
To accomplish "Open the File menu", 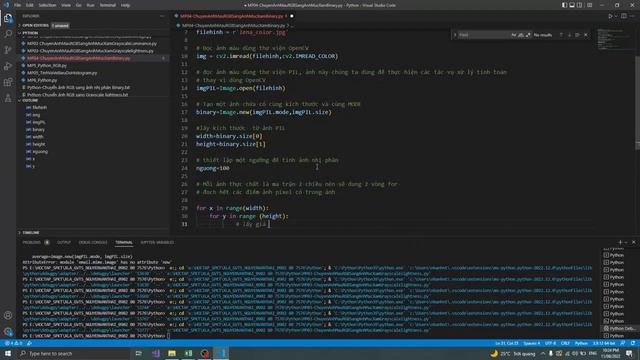I will tap(18, 5).
